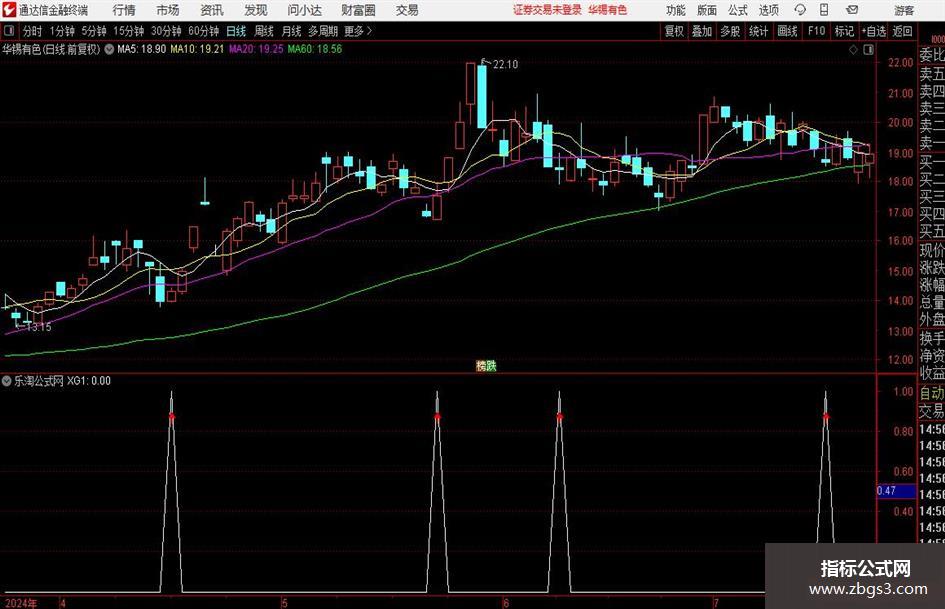The image size is (945, 609).
Task: Click 证券交易未登录 login link
Action: [547, 10]
